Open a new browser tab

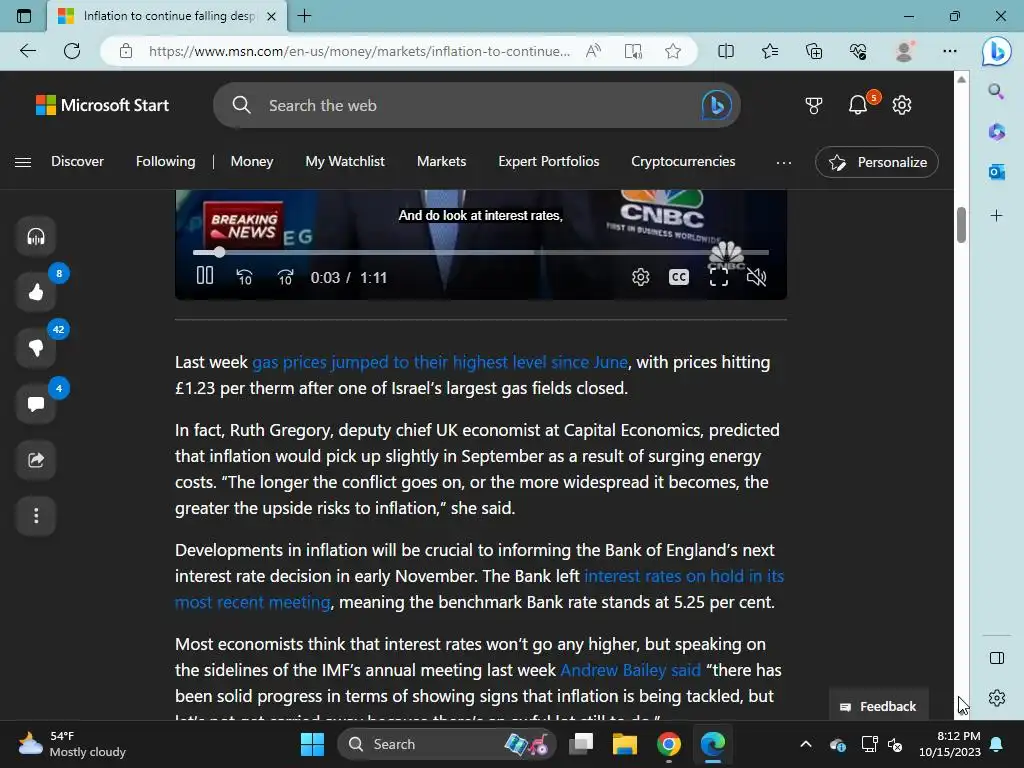(x=304, y=16)
